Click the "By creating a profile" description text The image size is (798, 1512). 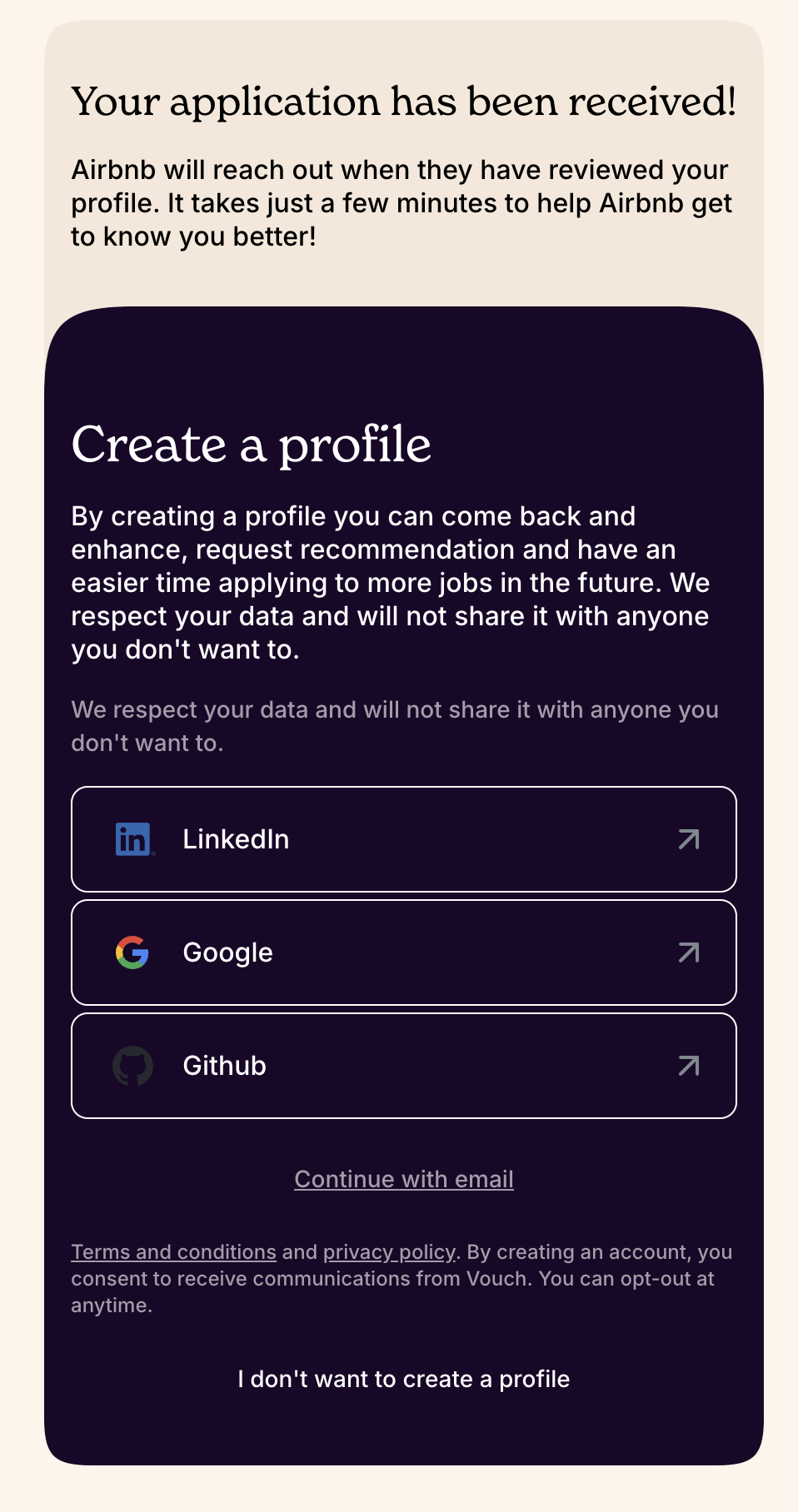click(x=391, y=583)
